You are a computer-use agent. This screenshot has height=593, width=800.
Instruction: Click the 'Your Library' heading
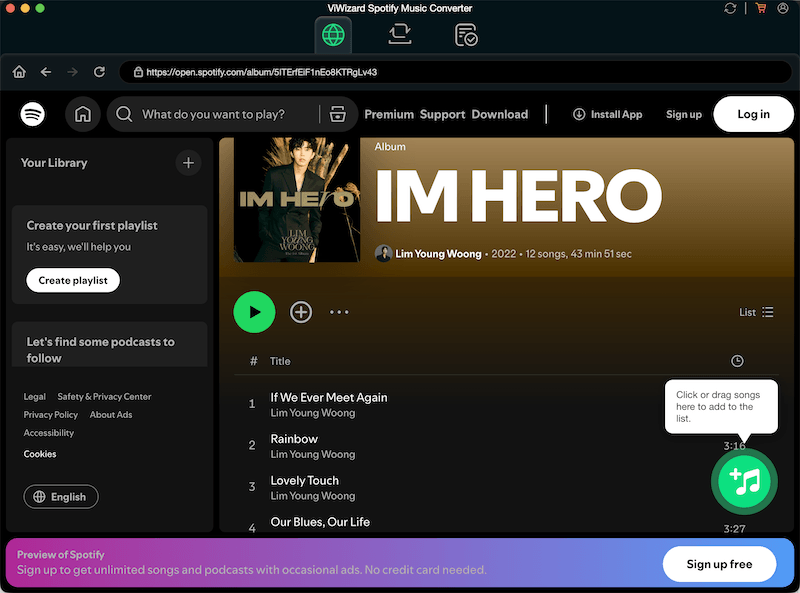point(54,163)
